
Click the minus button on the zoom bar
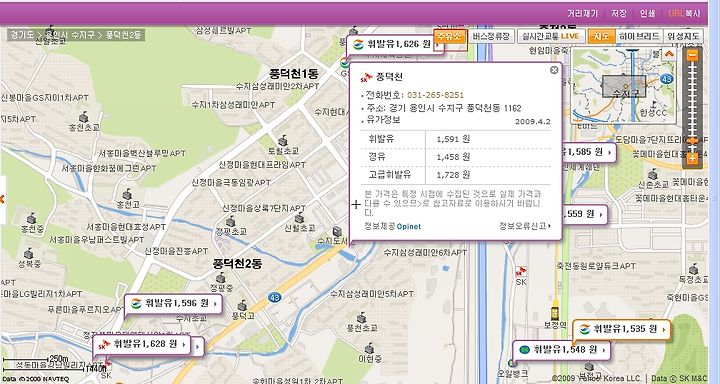[x=692, y=56]
